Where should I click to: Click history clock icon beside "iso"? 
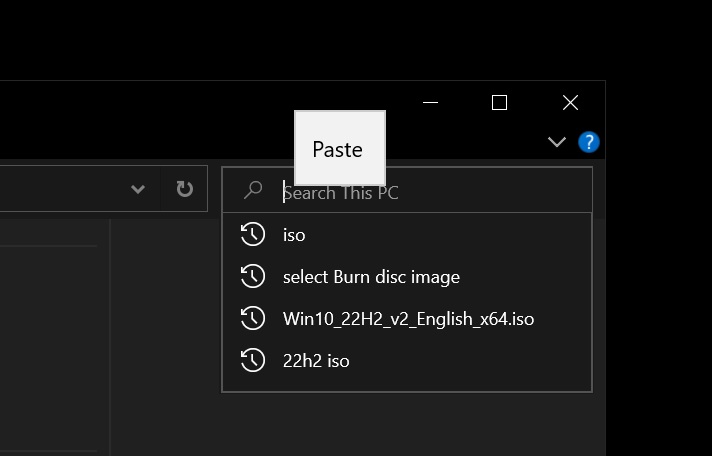(x=253, y=234)
